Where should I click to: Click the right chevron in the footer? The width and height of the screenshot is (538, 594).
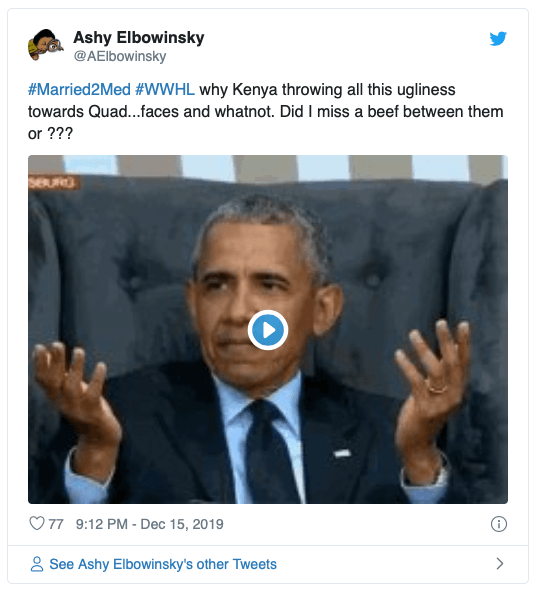click(500, 564)
